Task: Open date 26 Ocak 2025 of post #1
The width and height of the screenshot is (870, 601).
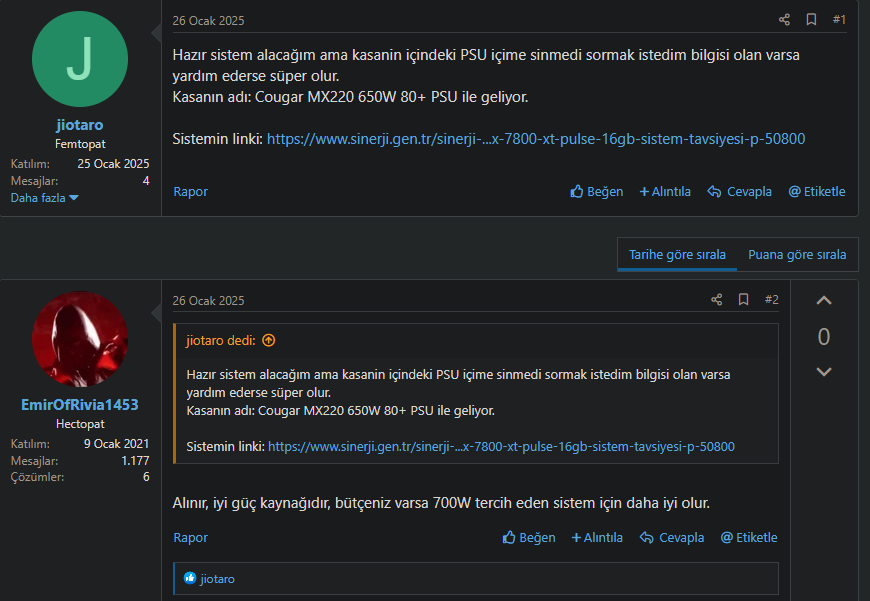Action: pyautogui.click(x=208, y=21)
